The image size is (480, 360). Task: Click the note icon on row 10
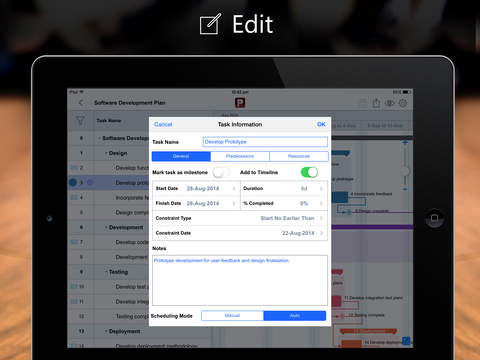pos(74,287)
